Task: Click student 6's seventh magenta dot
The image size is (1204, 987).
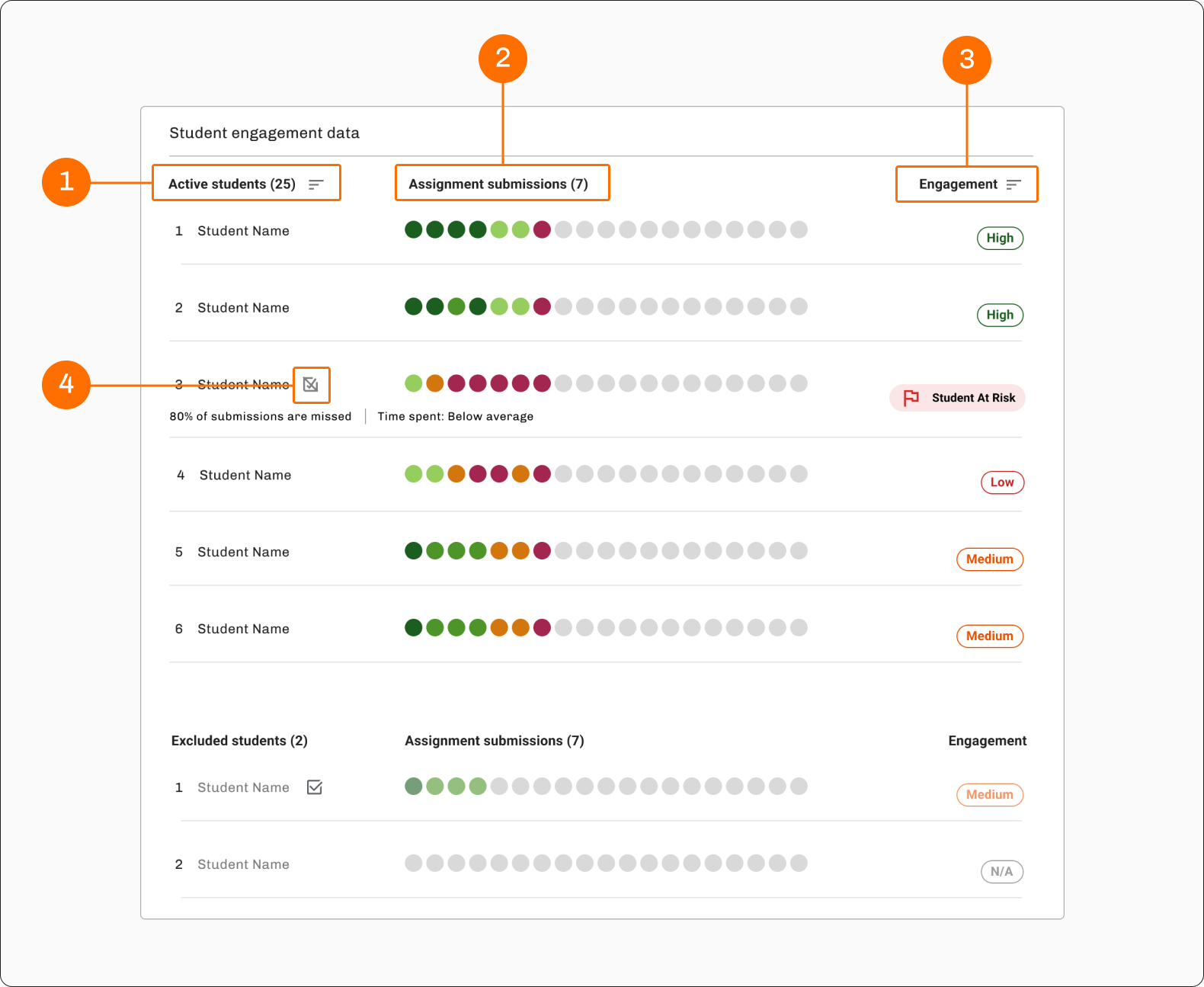Action: click(x=542, y=628)
